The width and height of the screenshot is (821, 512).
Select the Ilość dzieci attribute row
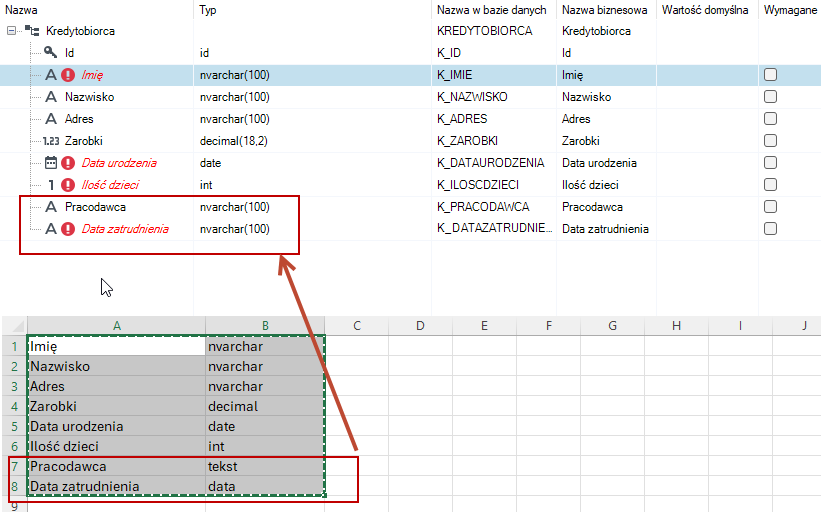(x=410, y=185)
